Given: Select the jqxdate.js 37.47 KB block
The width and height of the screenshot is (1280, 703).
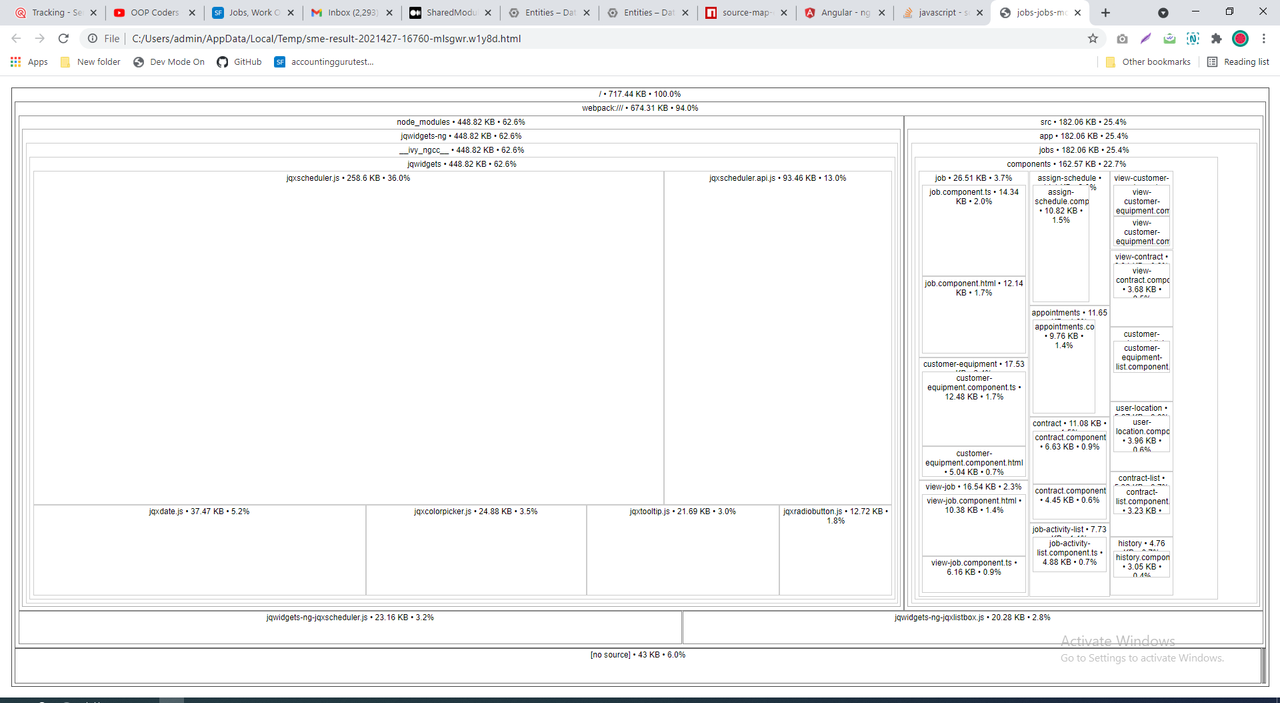Looking at the screenshot, I should point(199,550).
